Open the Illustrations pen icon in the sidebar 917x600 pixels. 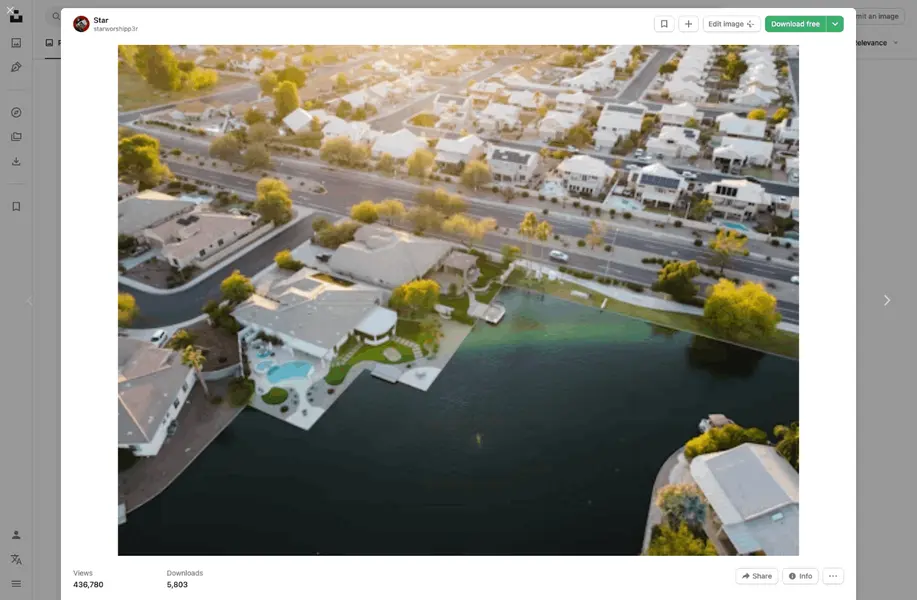coord(16,67)
